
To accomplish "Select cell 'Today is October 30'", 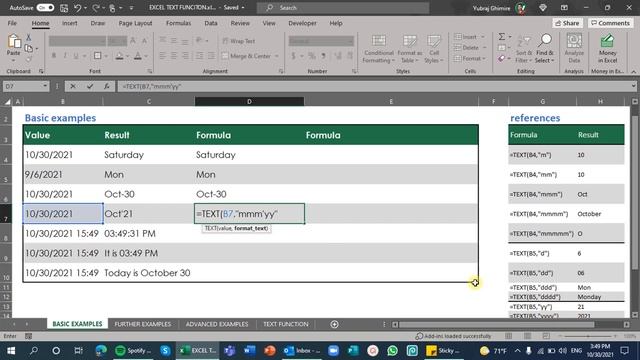I will pyautogui.click(x=148, y=273).
